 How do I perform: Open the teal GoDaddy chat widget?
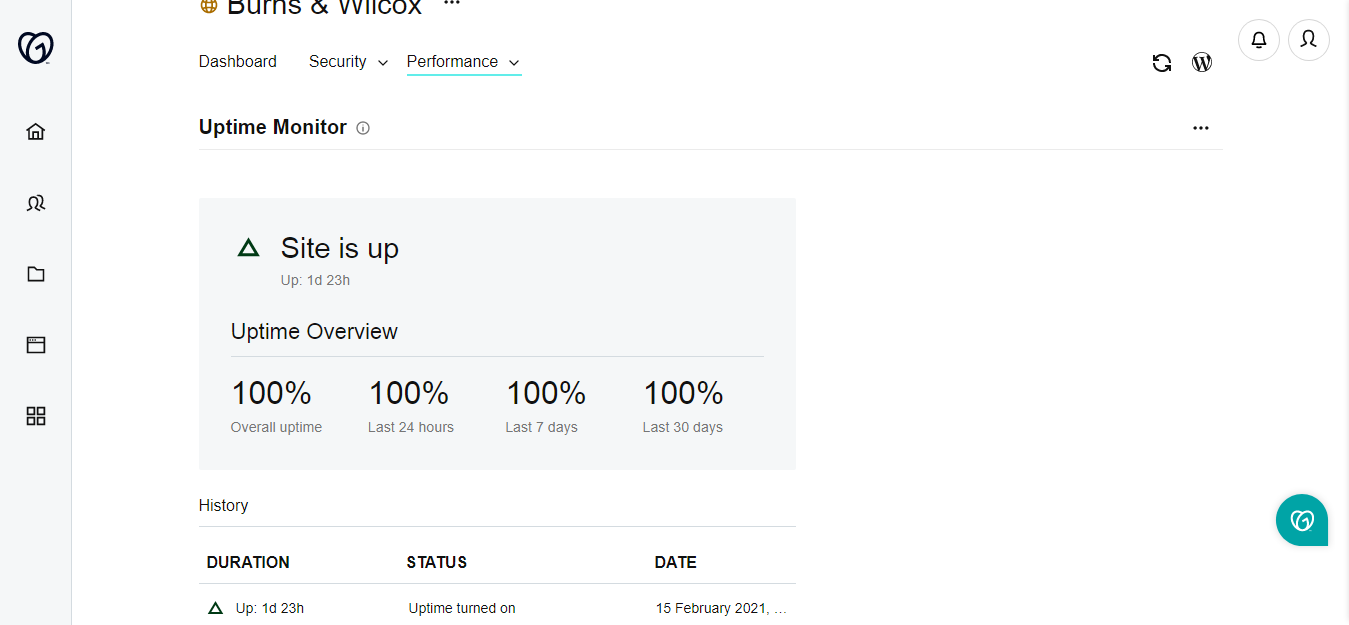pyautogui.click(x=1302, y=520)
